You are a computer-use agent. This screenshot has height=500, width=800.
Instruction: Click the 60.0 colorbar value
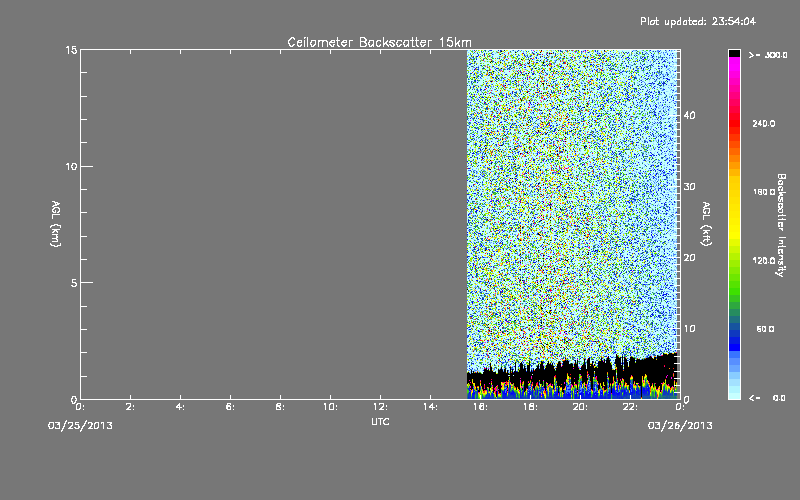(765, 329)
